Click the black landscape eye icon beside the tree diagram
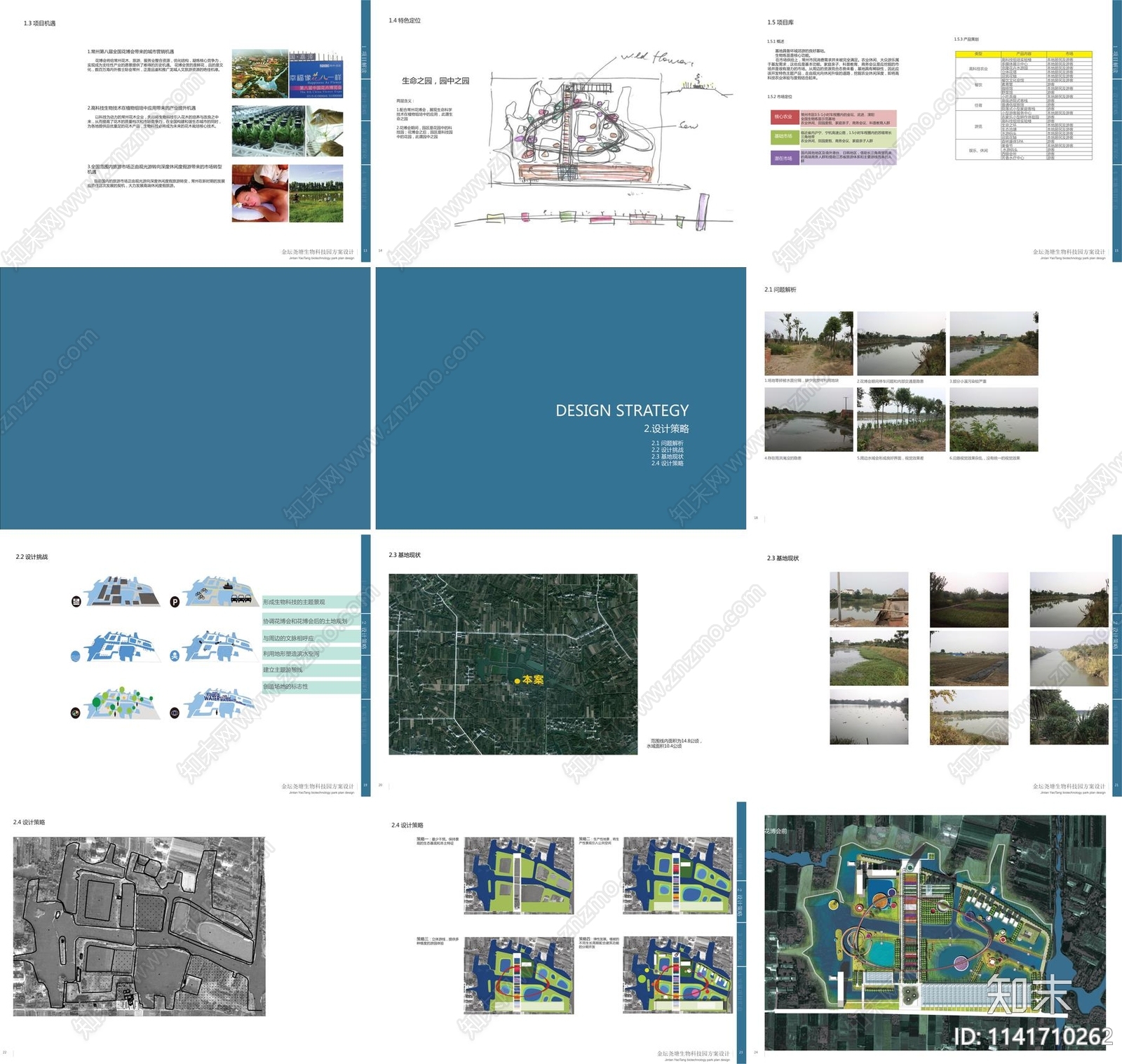This screenshot has width=1122, height=1064. coord(76,713)
